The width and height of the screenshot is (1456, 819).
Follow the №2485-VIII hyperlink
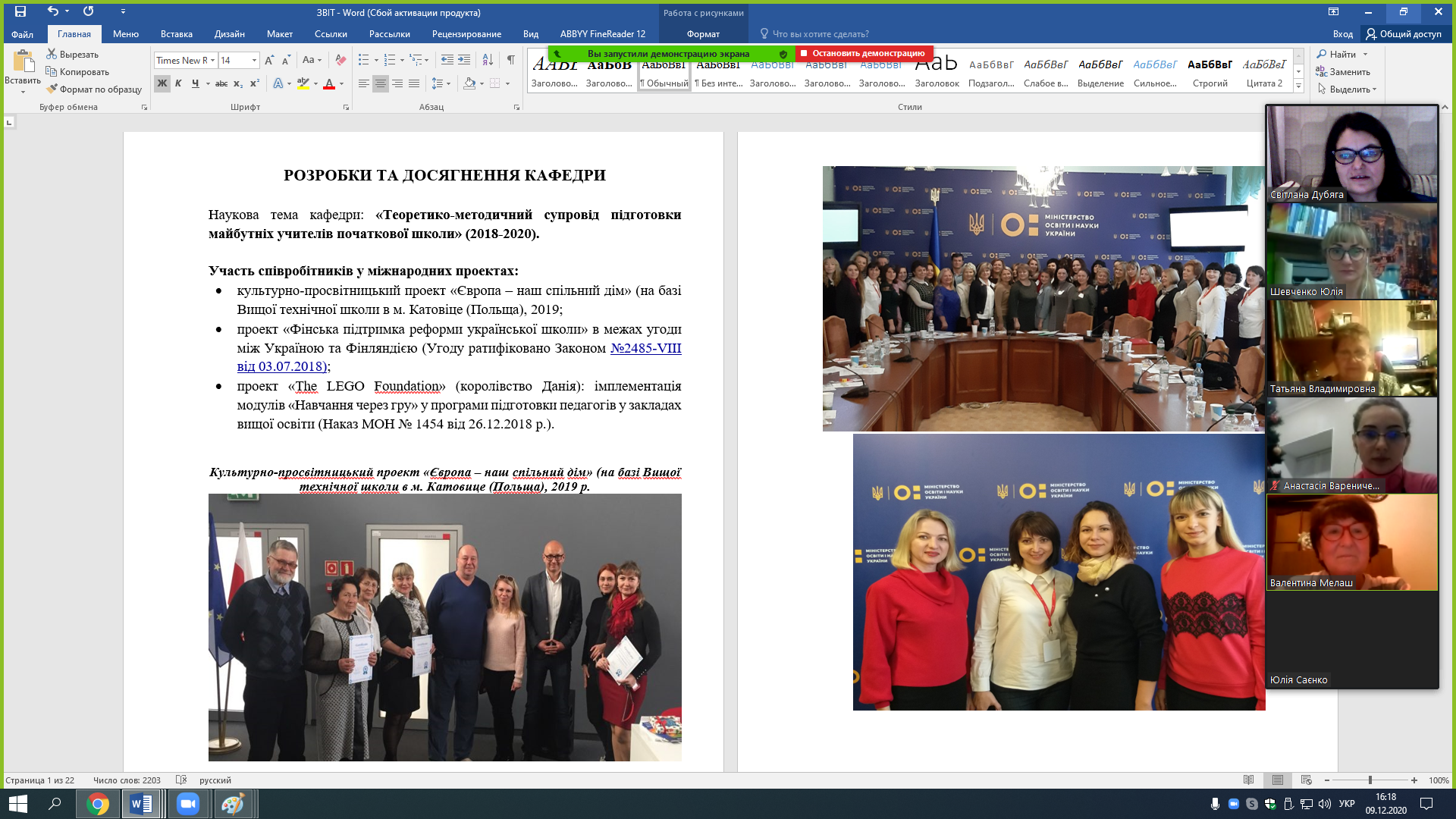coord(645,348)
